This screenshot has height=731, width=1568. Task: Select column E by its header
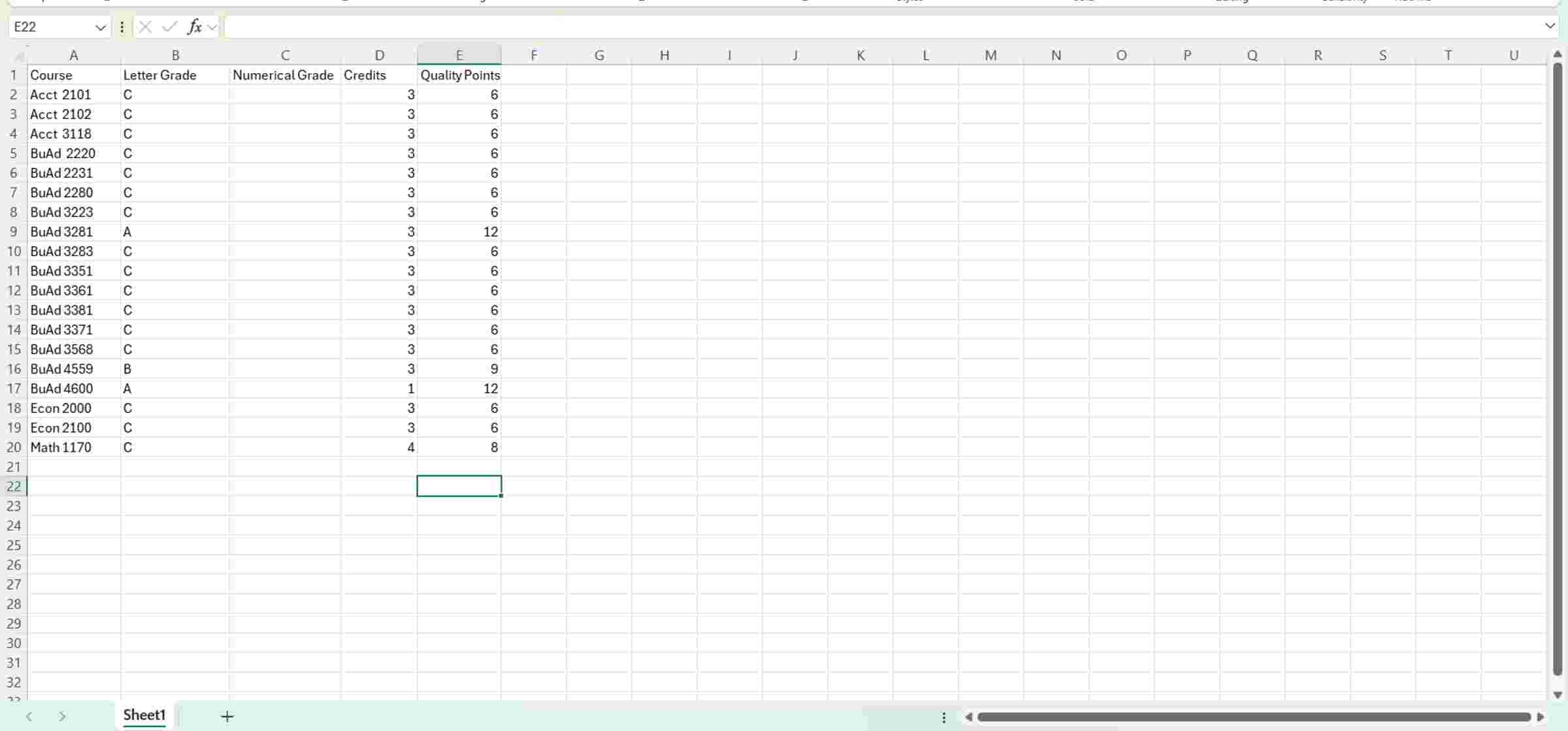pos(459,55)
